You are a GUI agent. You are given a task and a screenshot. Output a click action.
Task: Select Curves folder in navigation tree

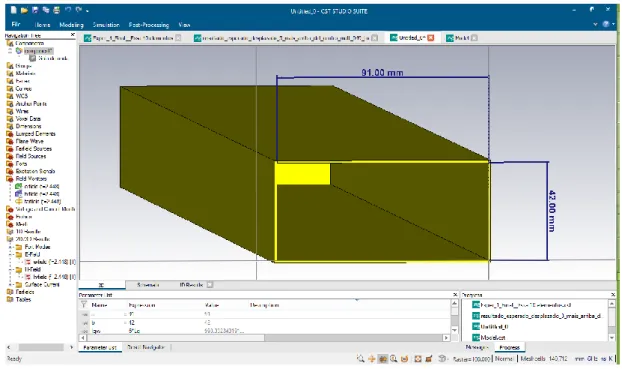23,88
